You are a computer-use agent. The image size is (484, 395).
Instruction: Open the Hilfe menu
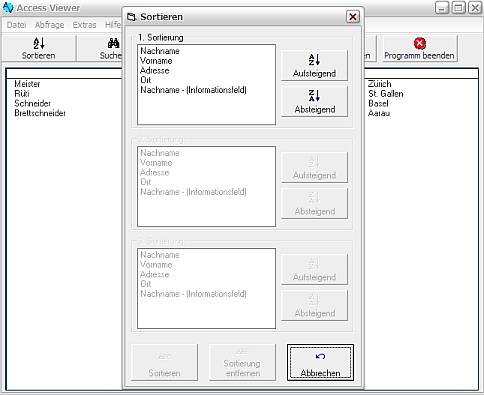click(113, 25)
